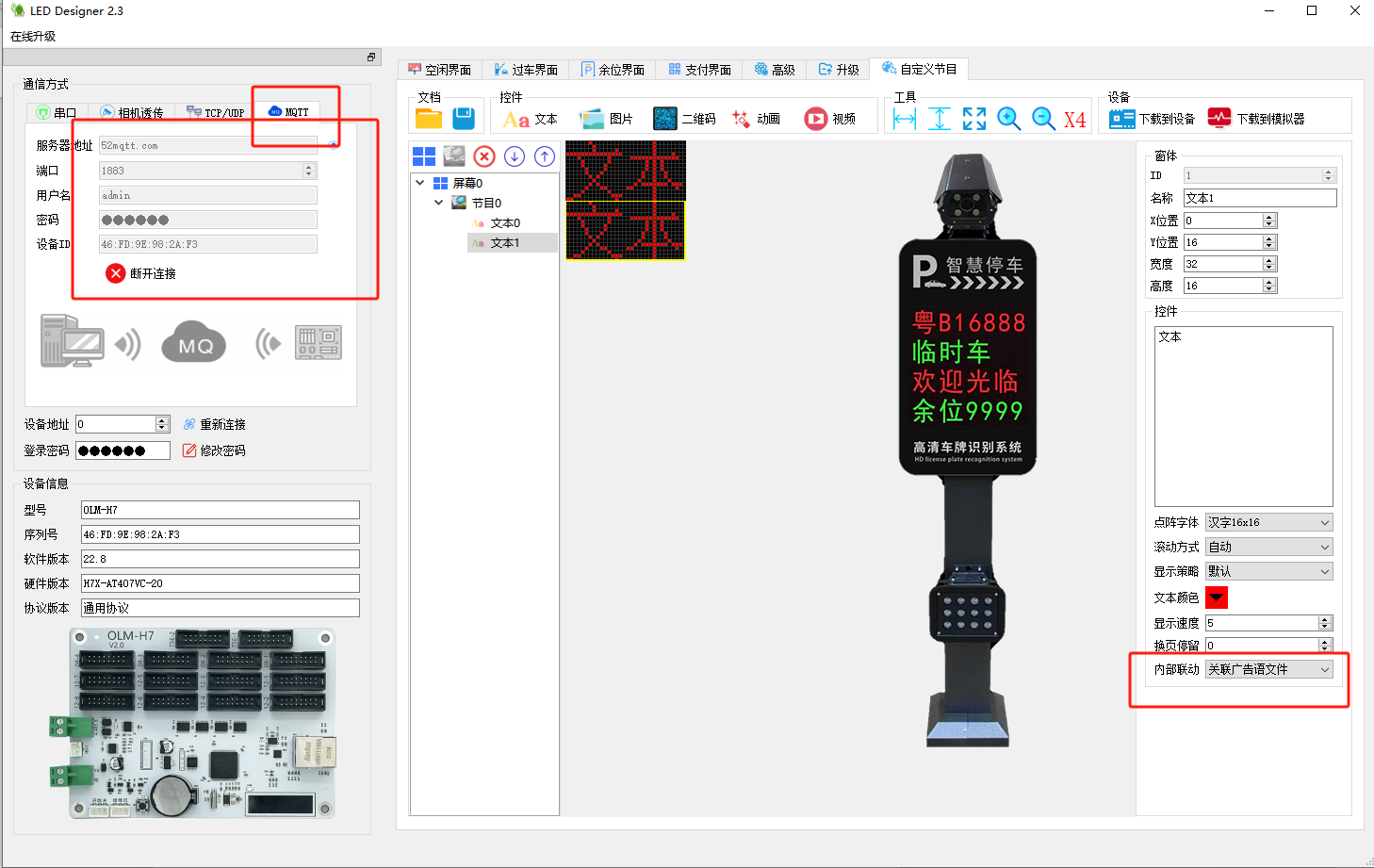Open the 支付界面 tab

tap(700, 70)
